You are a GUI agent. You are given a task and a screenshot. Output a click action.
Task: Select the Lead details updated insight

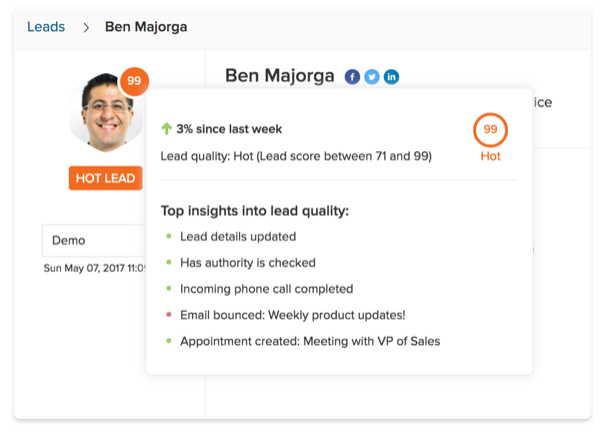pos(238,237)
